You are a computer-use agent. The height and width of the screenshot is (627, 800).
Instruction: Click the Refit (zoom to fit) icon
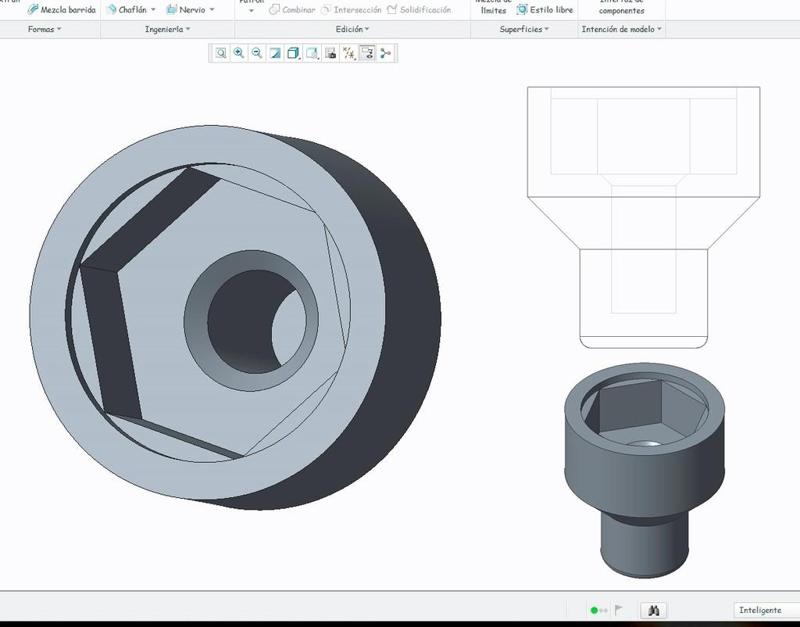tap(221, 53)
